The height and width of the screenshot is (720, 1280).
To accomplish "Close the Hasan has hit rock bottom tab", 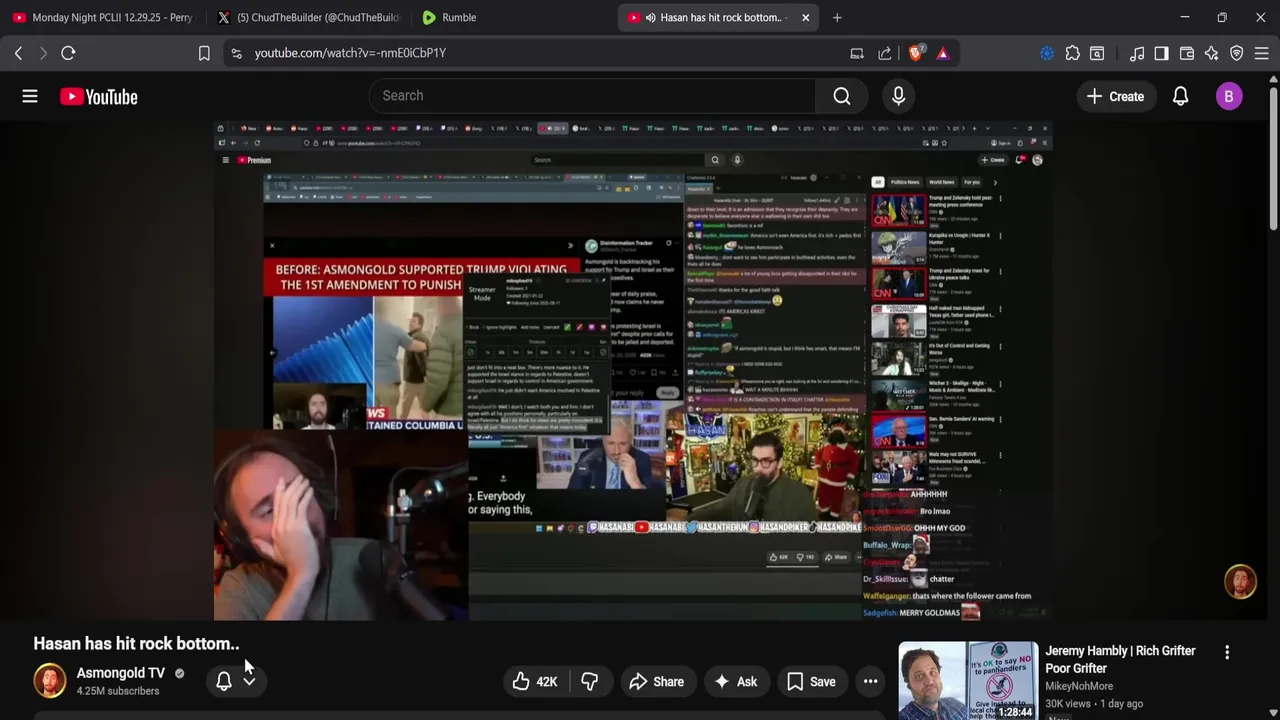I will 805,17.
